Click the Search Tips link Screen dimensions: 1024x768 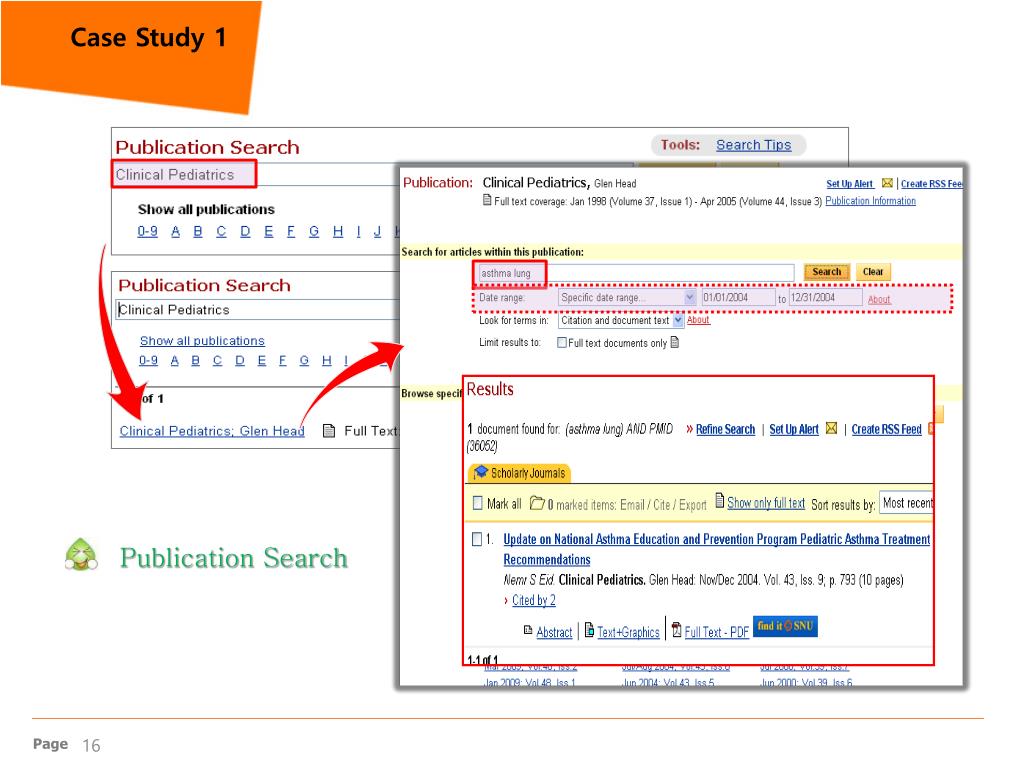pos(753,145)
